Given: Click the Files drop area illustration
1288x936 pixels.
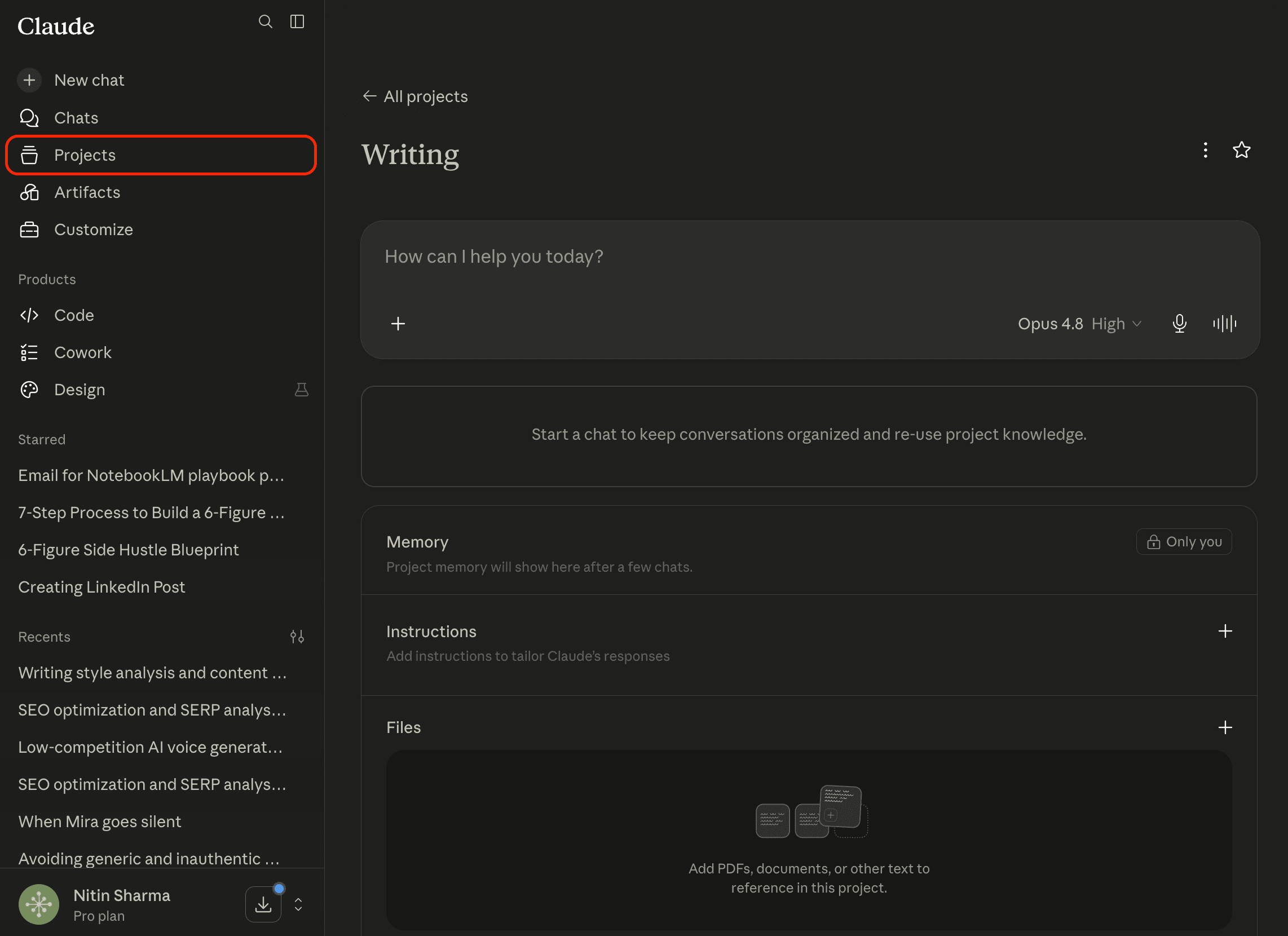Looking at the screenshot, I should [811, 811].
